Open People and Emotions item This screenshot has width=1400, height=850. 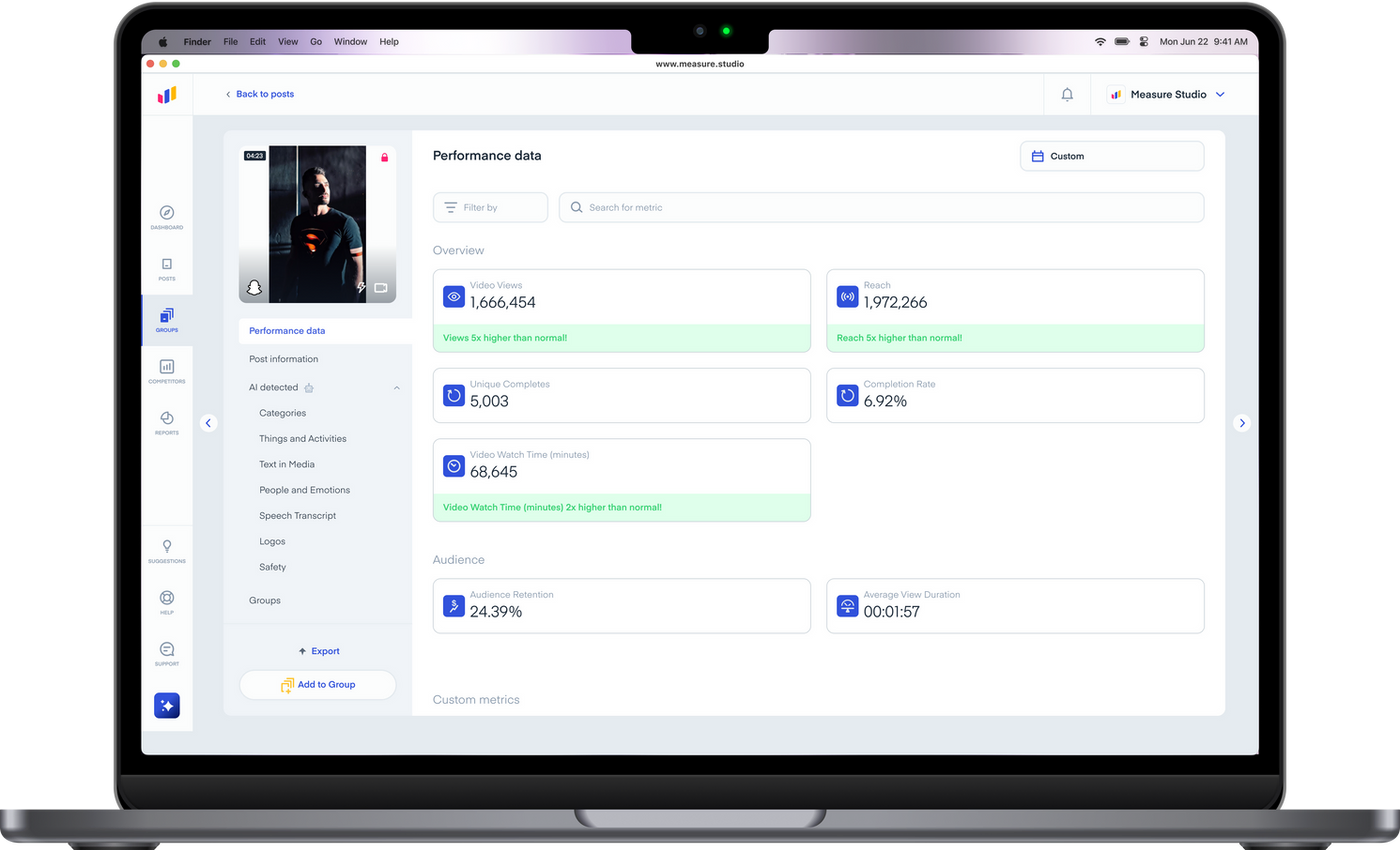[x=305, y=490]
